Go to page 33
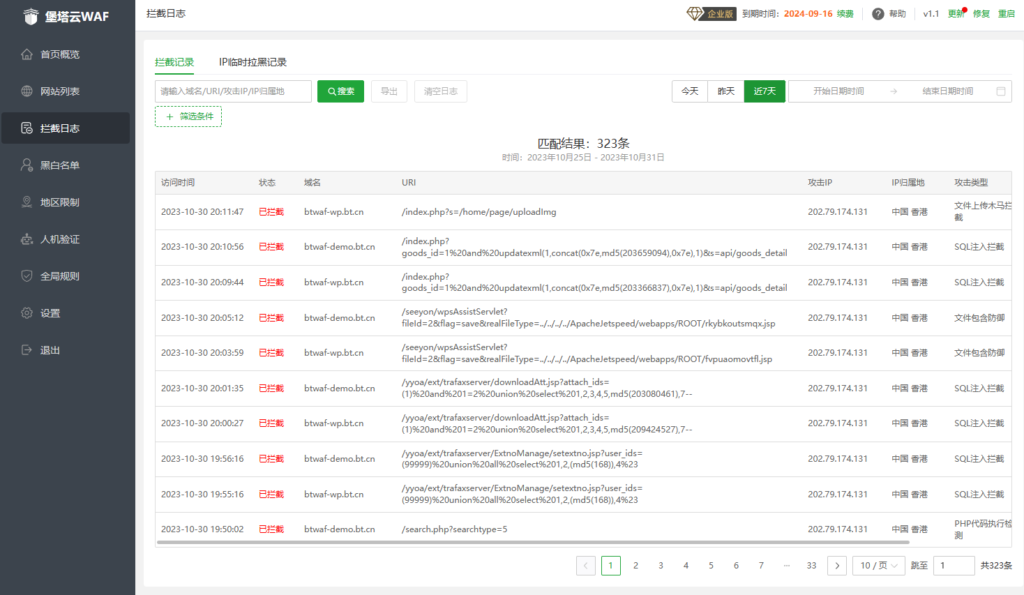The width and height of the screenshot is (1024, 595). point(811,566)
